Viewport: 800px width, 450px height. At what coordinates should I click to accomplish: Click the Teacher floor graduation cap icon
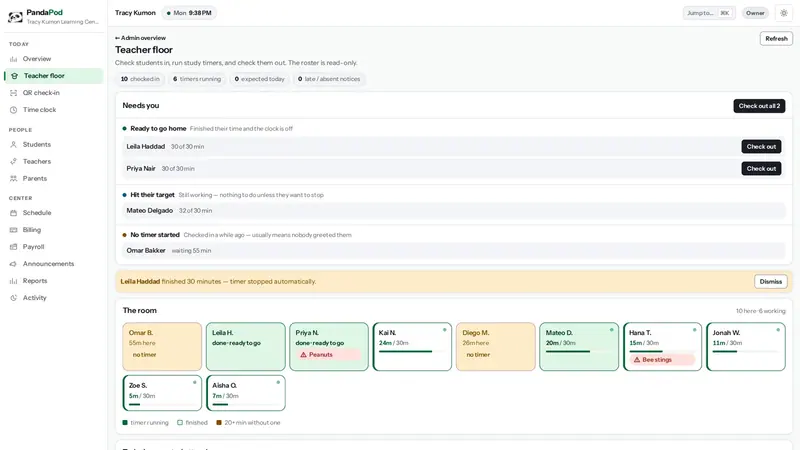14,76
